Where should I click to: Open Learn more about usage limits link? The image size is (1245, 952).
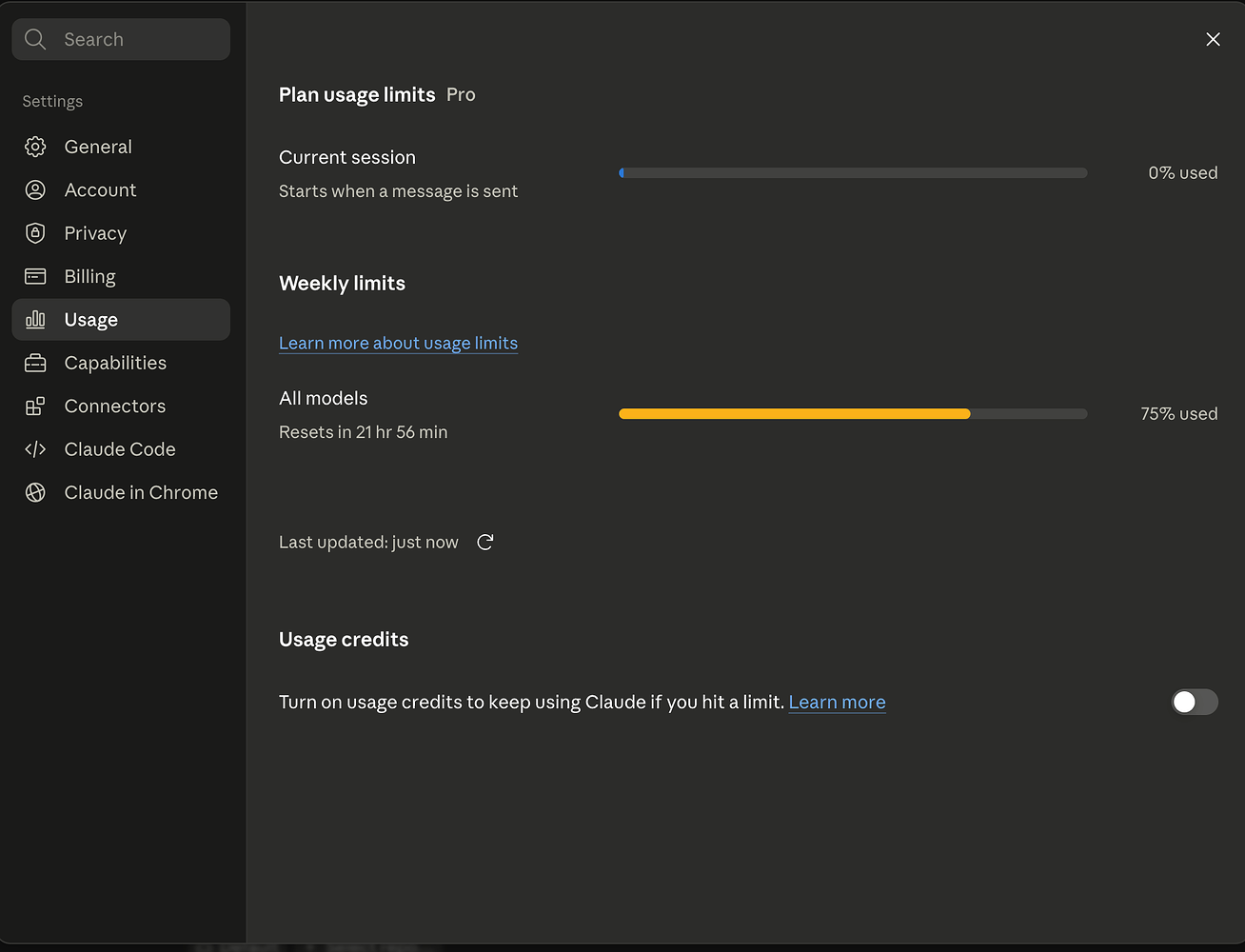coord(398,343)
